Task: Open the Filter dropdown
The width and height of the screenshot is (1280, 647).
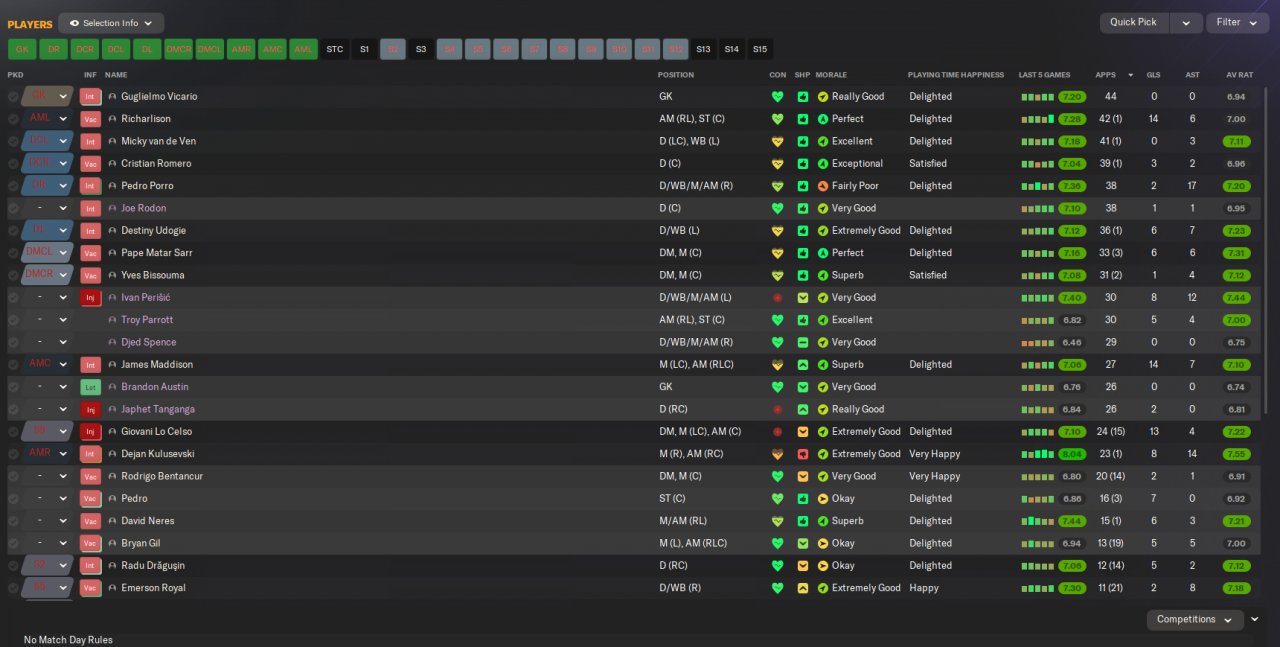Action: coord(1237,23)
